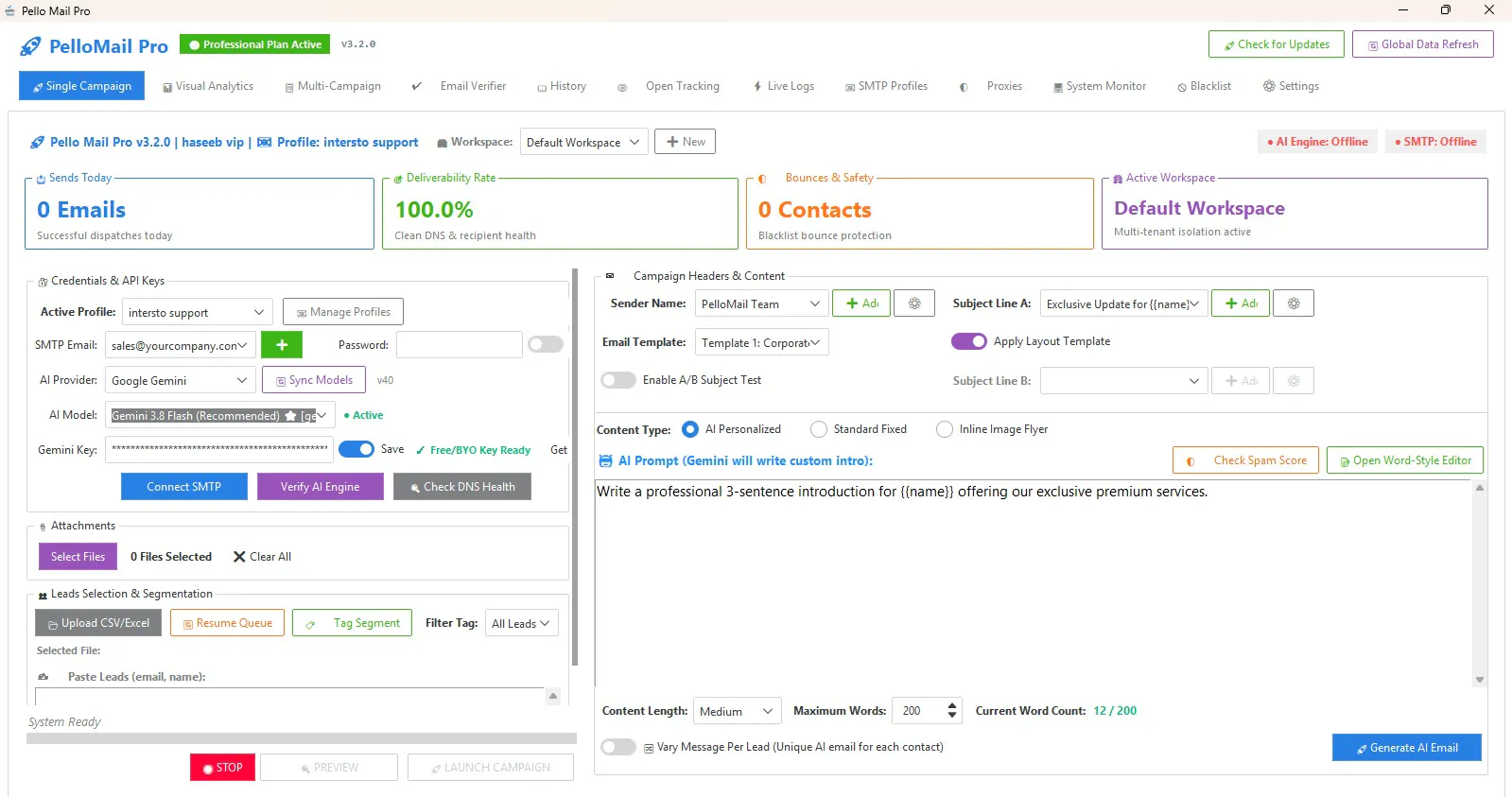The image size is (1512, 797).
Task: Click the Generate AI Email button
Action: pyautogui.click(x=1407, y=748)
